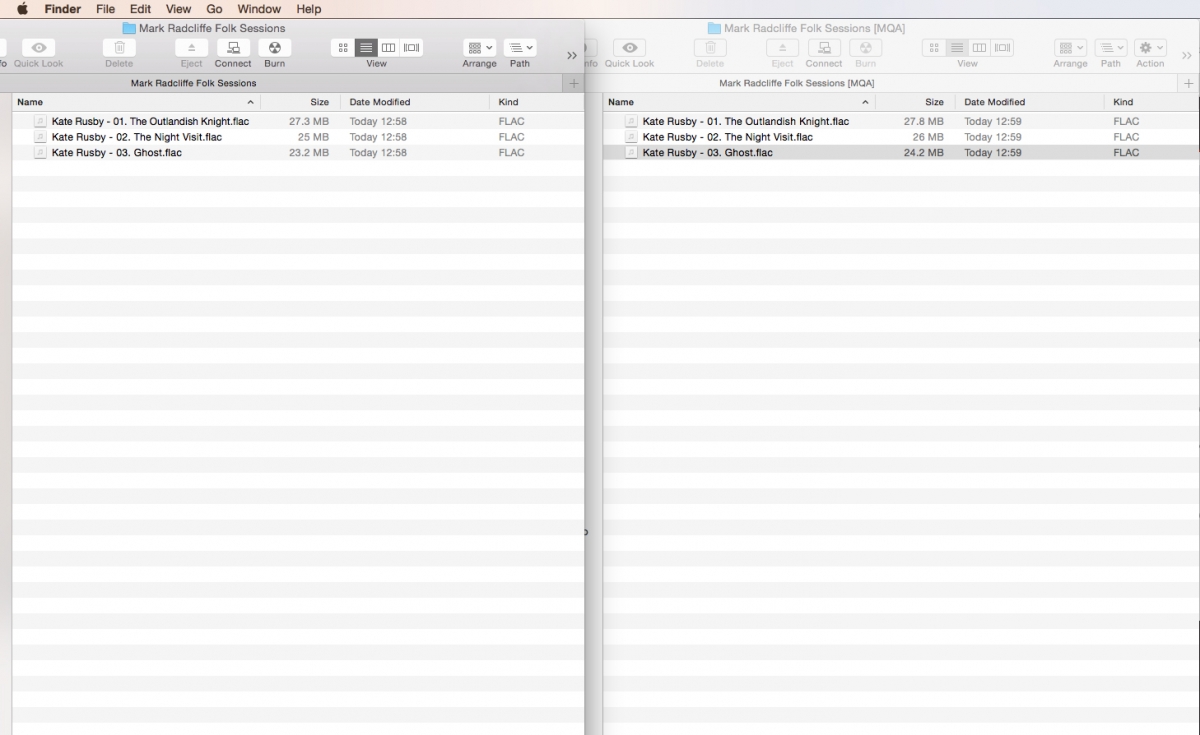Select Night Visit.flac 26 MB file
Screen dimensions: 1200x735
[x=901, y=137]
